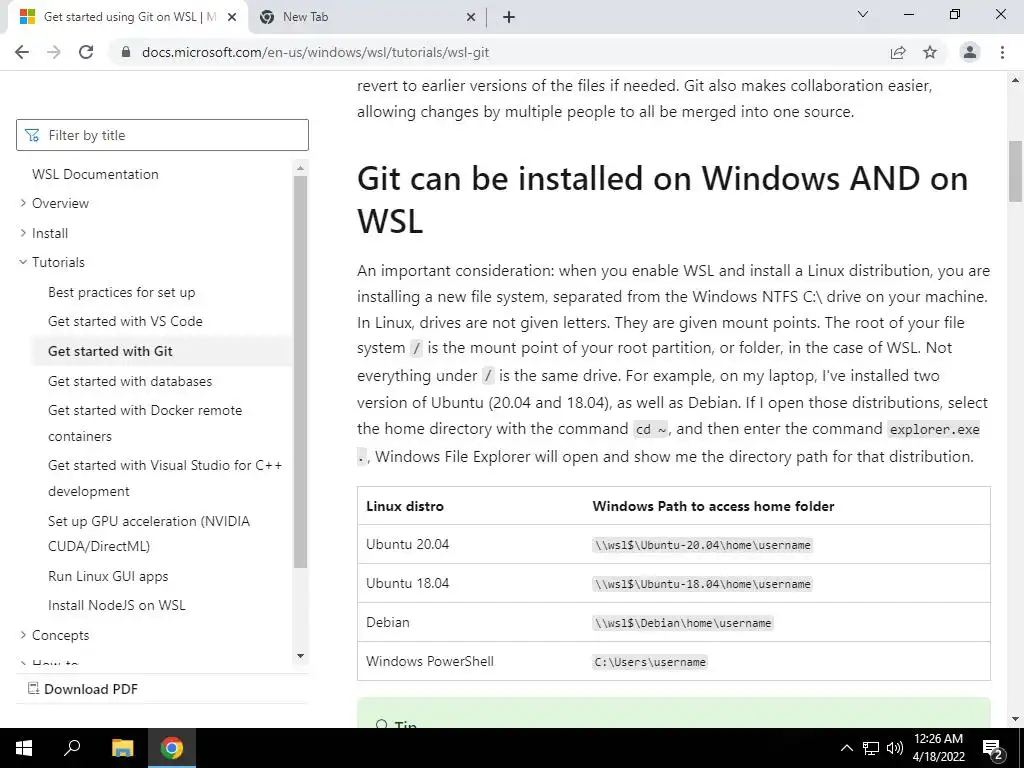Viewport: 1024px width, 768px height.
Task: Open Install NodeJS on WSL
Action: click(117, 605)
